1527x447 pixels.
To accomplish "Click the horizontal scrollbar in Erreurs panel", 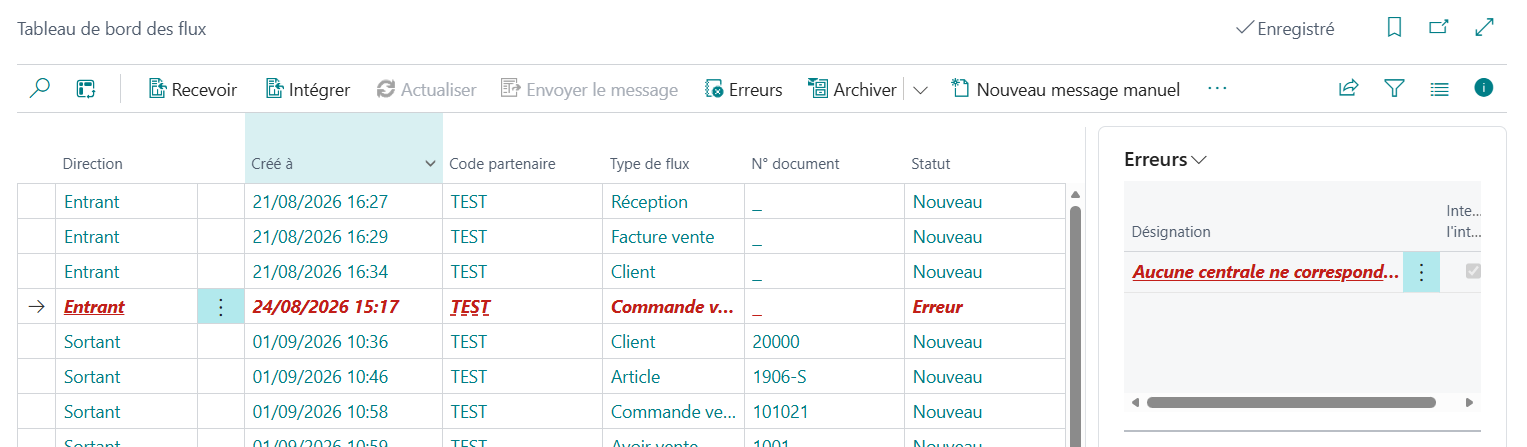I will (1291, 402).
